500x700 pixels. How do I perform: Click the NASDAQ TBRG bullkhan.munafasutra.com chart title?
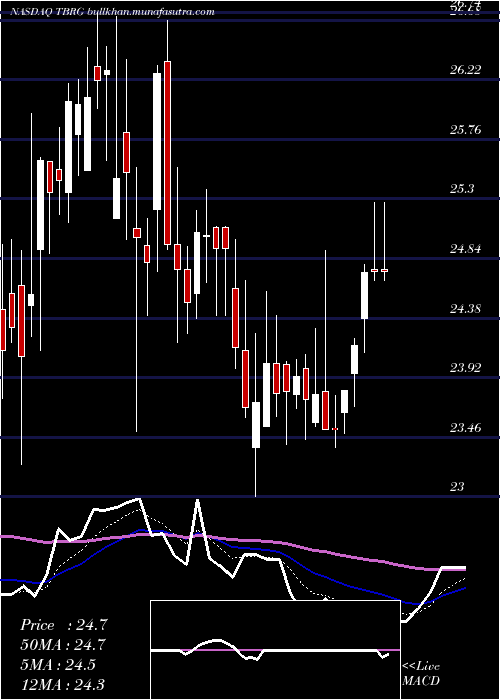tap(112, 12)
